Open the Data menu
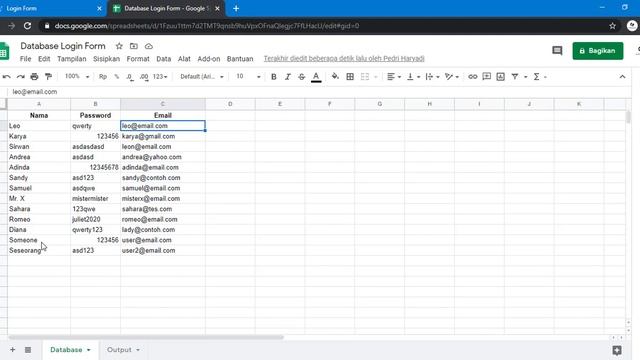This screenshot has height=360, width=640. (x=164, y=59)
